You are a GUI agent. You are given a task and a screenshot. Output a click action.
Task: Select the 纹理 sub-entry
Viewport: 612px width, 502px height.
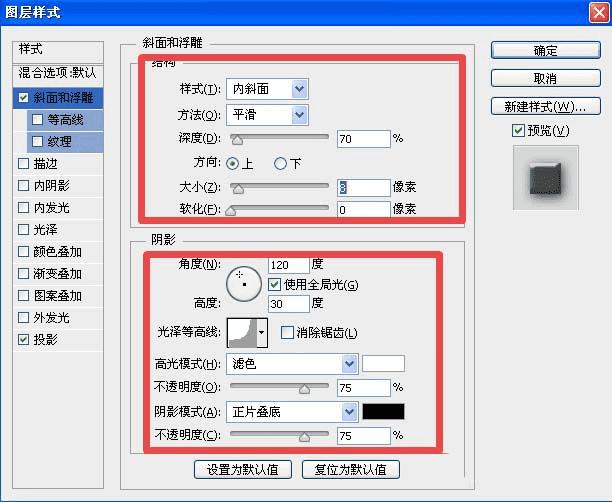pos(65,141)
